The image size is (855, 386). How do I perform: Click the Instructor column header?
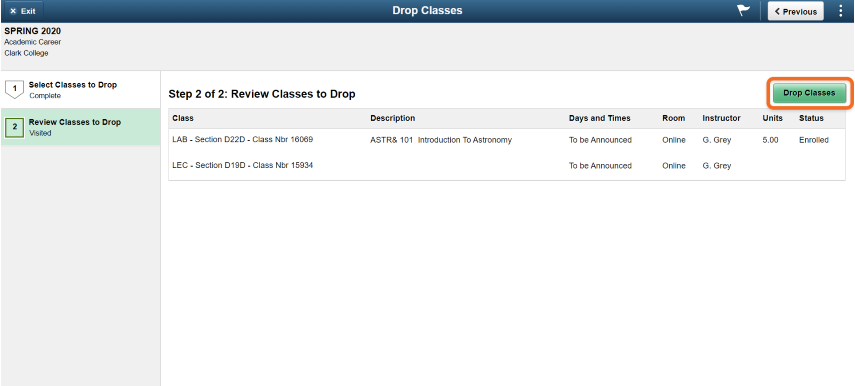click(721, 118)
